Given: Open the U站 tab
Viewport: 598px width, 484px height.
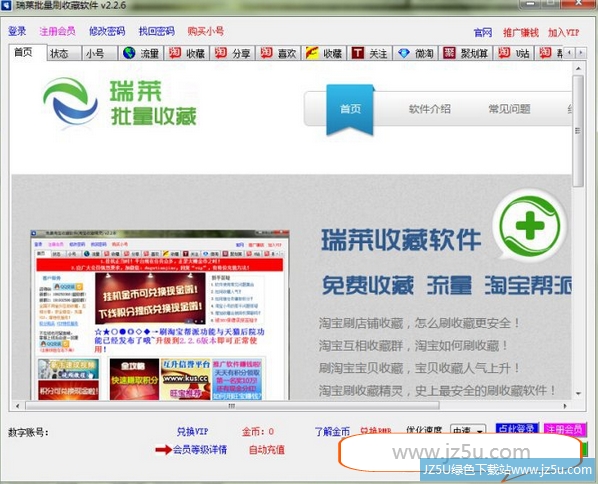Looking at the screenshot, I should tap(514, 53).
